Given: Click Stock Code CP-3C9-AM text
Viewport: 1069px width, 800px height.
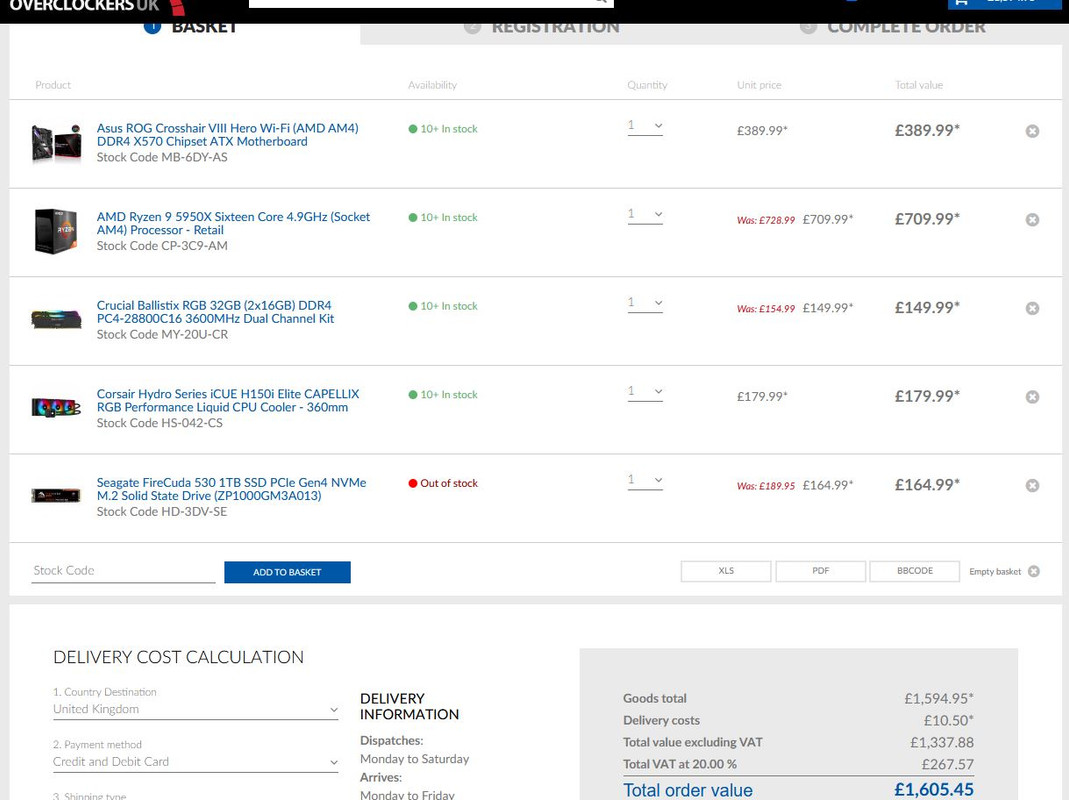Looking at the screenshot, I should [162, 246].
